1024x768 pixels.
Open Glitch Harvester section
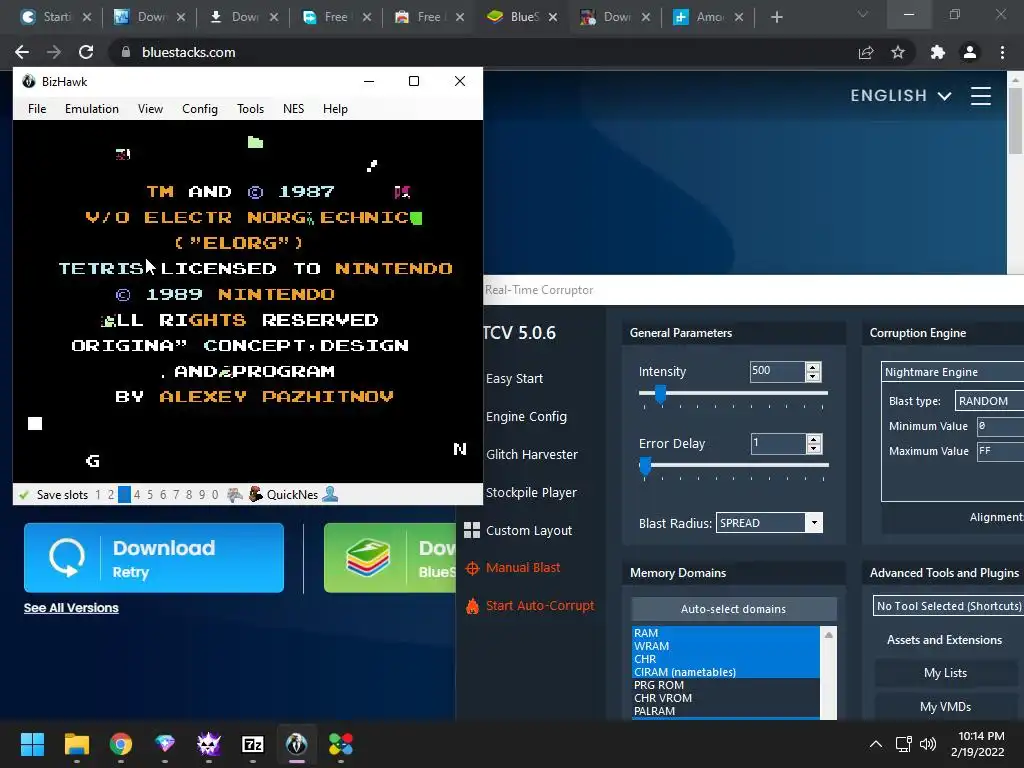point(532,455)
